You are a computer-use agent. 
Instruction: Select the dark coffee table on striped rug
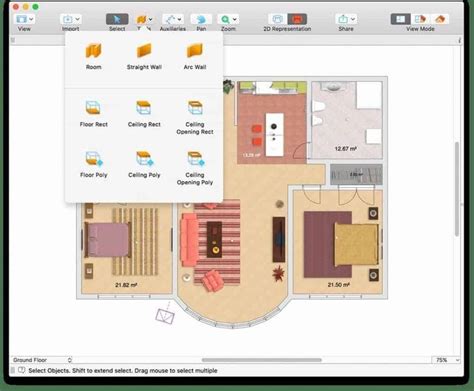pyautogui.click(x=214, y=239)
